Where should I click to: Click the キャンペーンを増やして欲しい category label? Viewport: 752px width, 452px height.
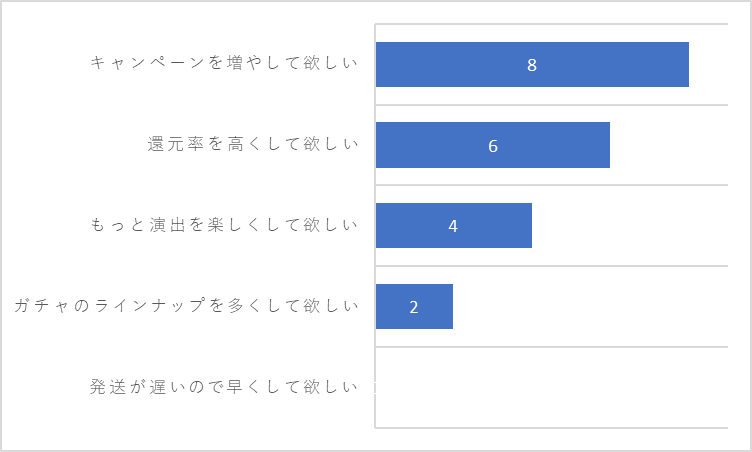click(224, 62)
